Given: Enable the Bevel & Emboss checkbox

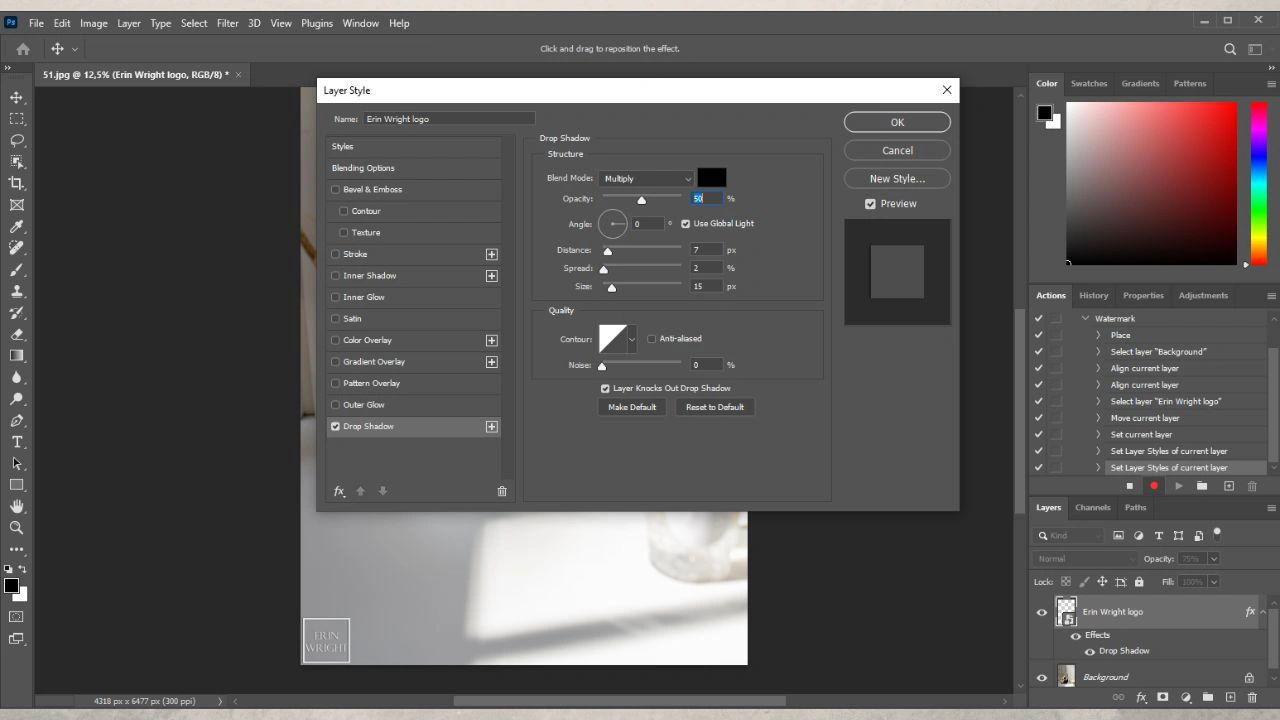Looking at the screenshot, I should [336, 189].
